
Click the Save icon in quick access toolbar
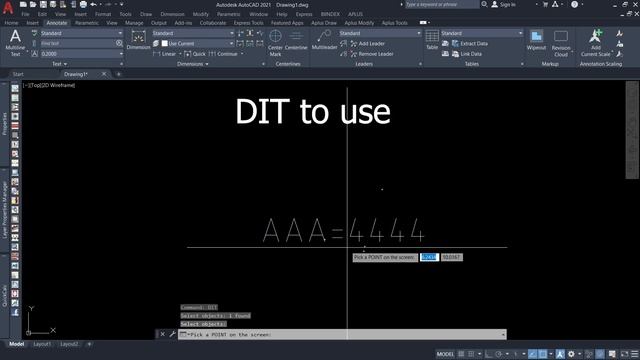pos(43,4)
